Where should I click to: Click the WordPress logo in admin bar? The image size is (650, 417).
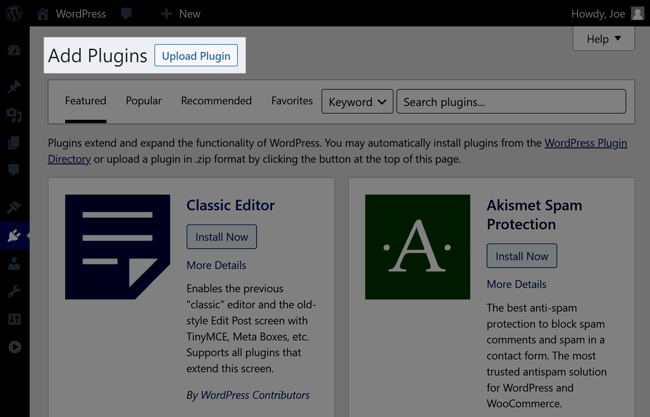click(14, 14)
